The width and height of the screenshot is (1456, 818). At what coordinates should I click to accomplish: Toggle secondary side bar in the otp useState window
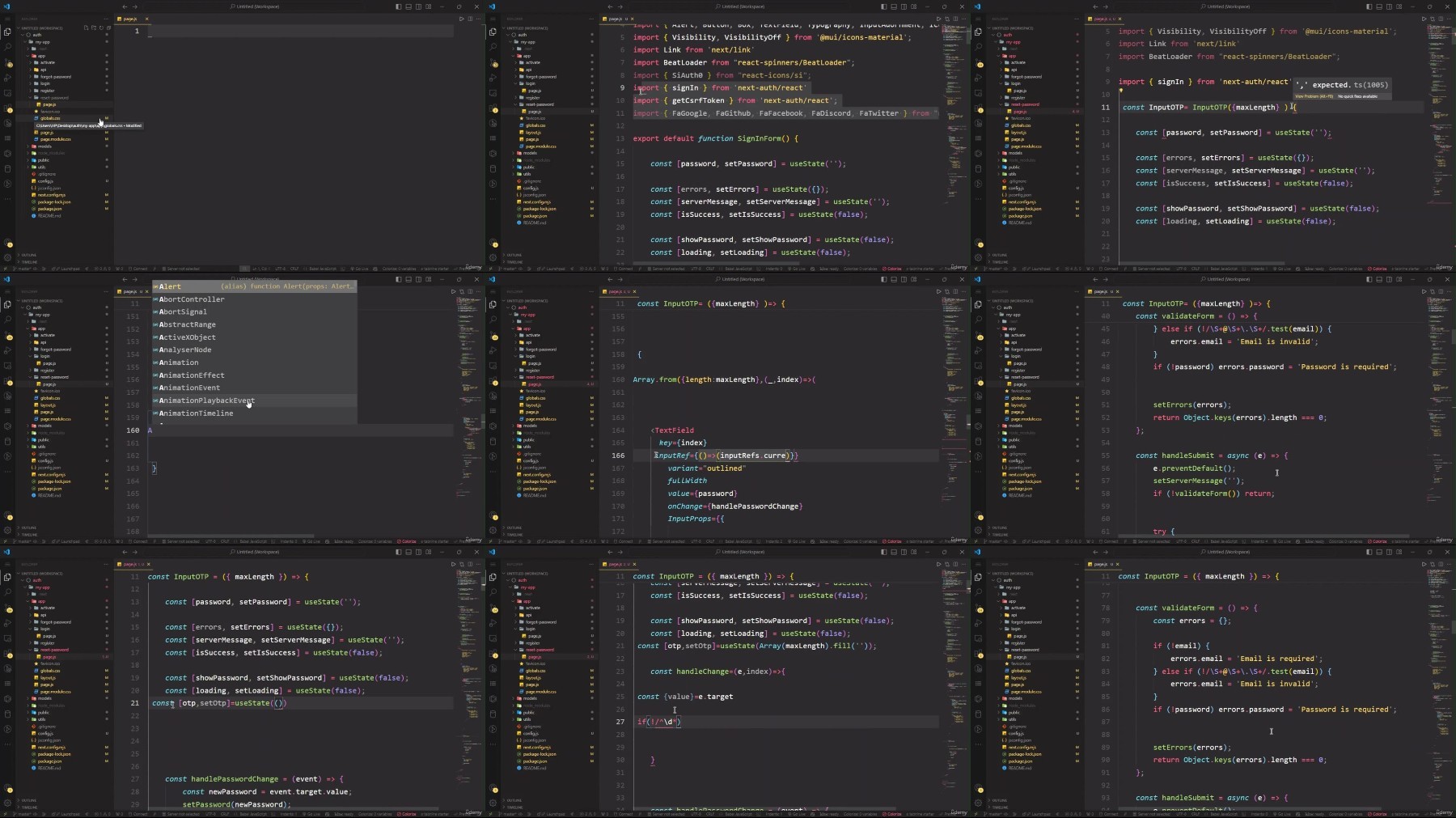pyautogui.click(x=418, y=552)
